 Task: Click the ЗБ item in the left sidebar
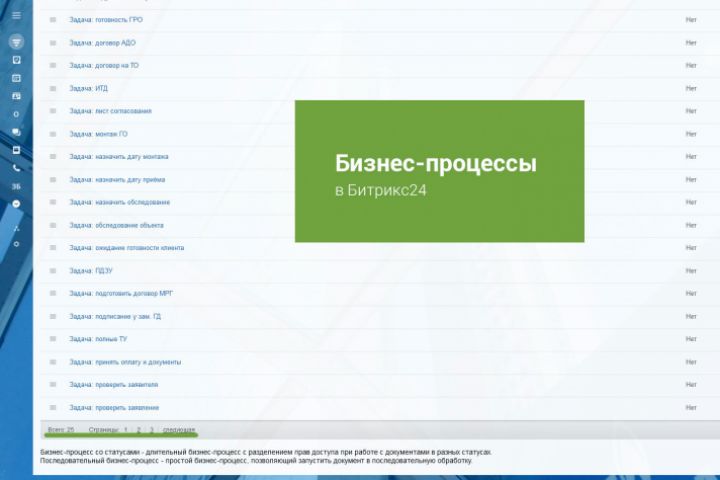tap(16, 186)
